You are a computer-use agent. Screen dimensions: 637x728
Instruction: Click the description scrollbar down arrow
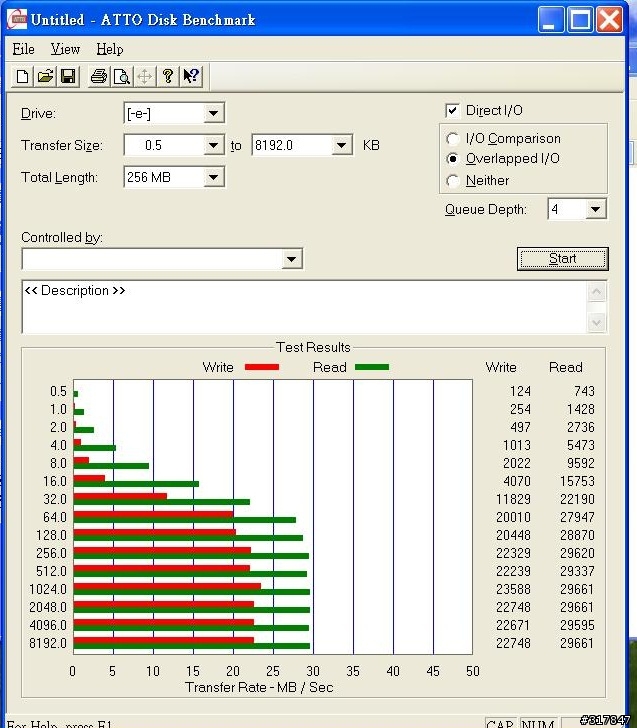click(x=597, y=322)
